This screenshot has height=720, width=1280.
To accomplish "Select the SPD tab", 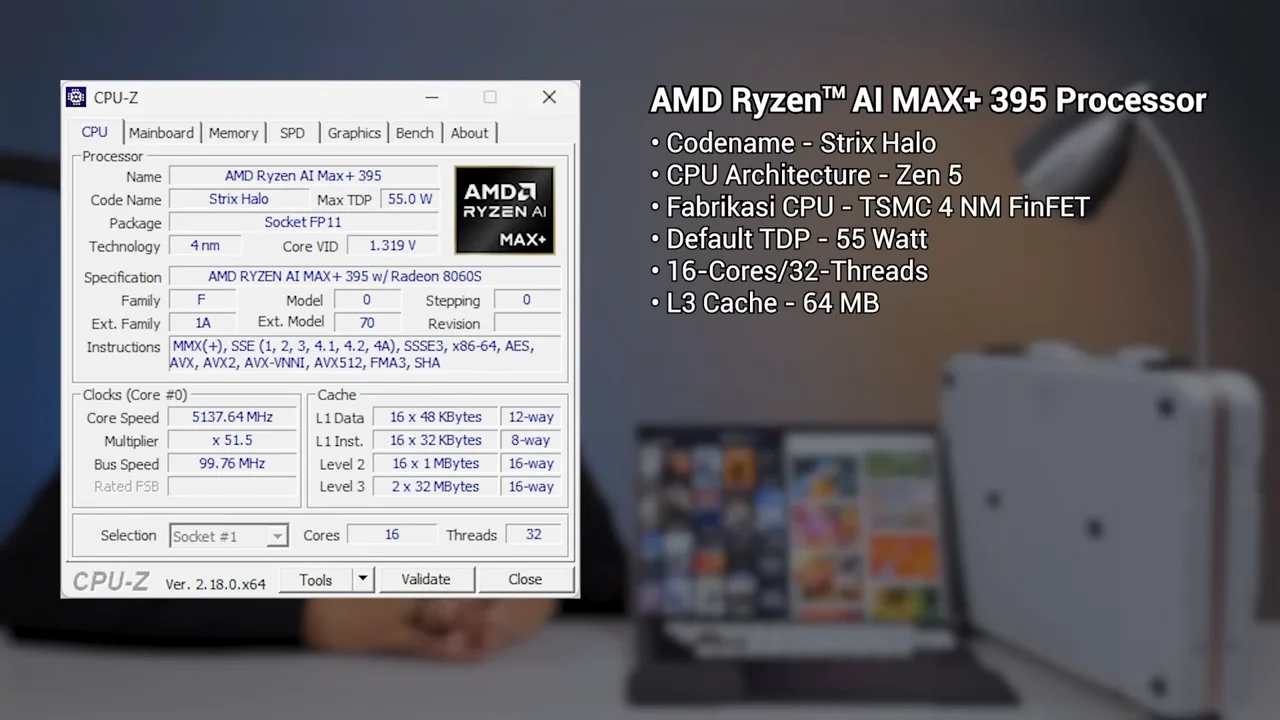I will pos(292,133).
